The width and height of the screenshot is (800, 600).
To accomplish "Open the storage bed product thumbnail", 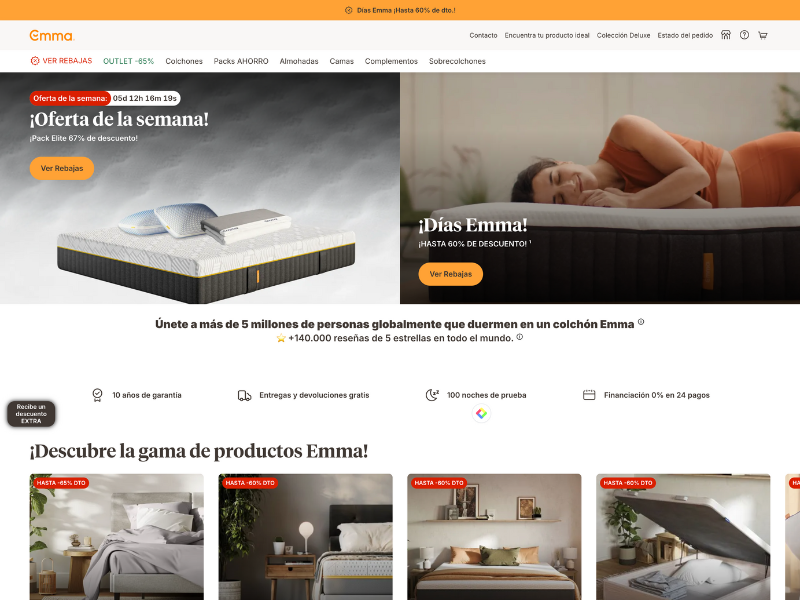I will click(x=683, y=537).
